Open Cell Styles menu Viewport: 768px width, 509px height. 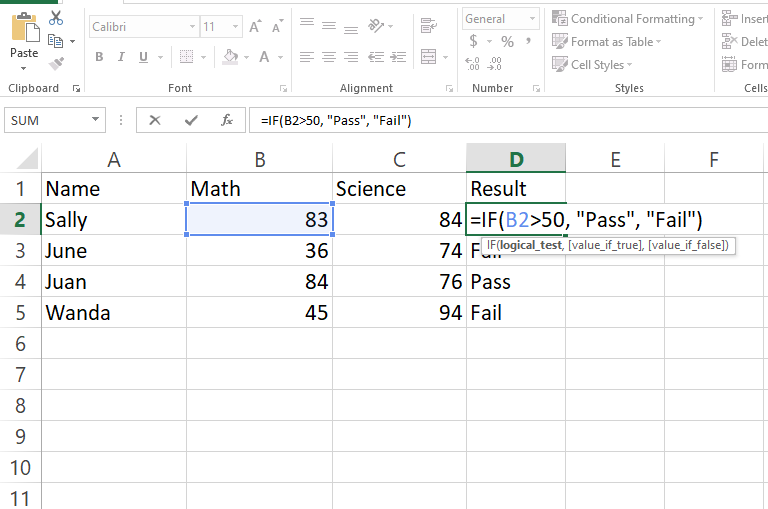point(592,65)
